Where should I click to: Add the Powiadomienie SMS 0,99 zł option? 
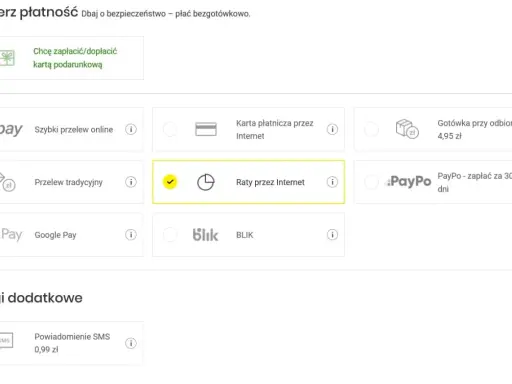point(72,343)
